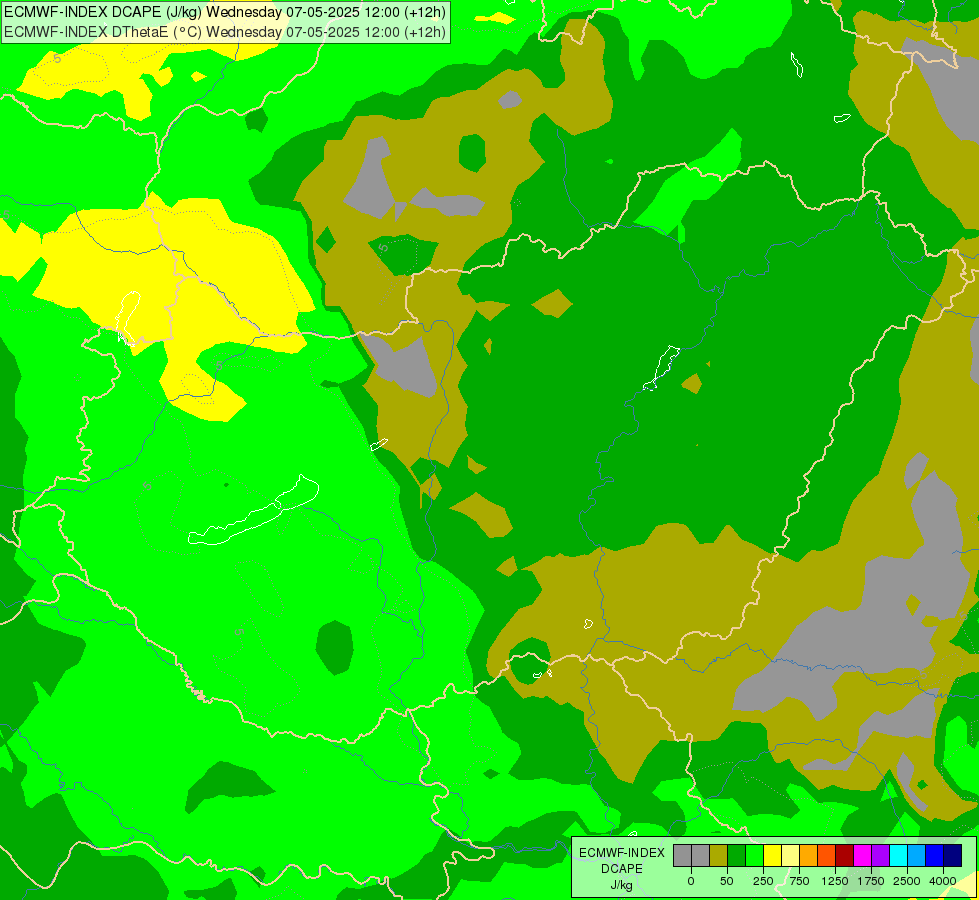
Task: Click the purple legend swatch
Action: click(880, 855)
